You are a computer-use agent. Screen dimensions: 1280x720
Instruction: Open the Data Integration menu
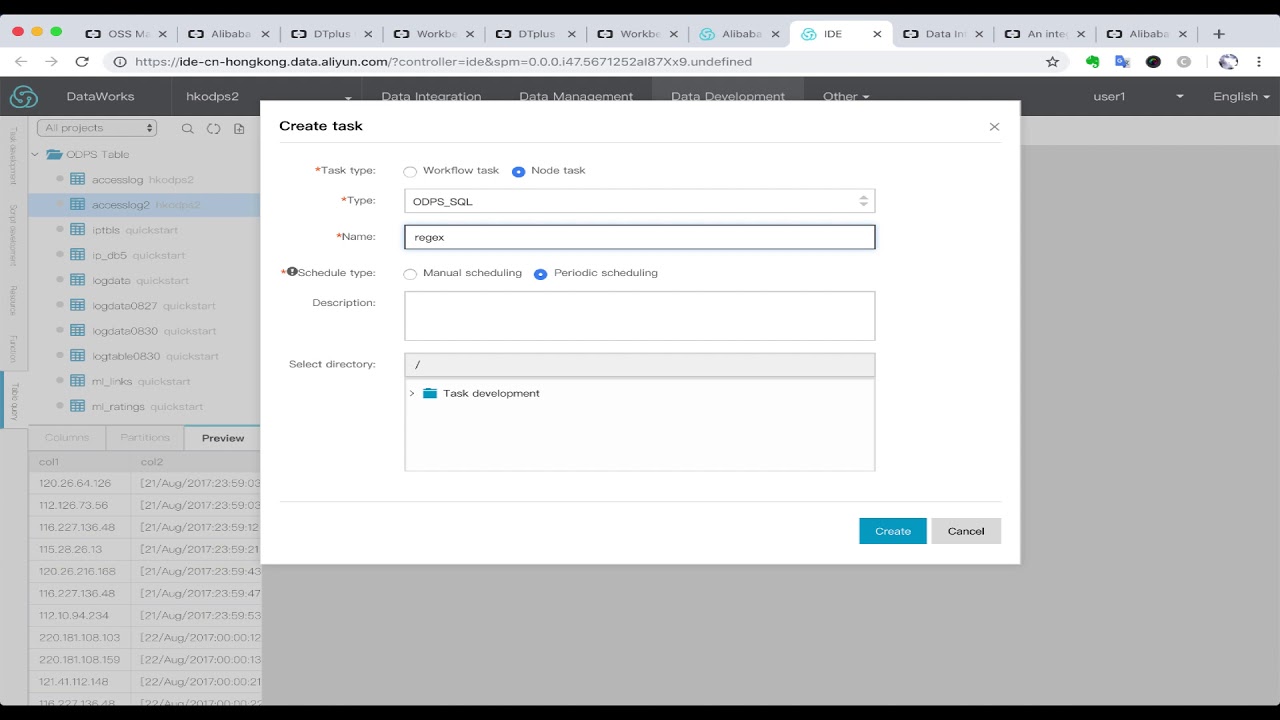[x=431, y=97]
